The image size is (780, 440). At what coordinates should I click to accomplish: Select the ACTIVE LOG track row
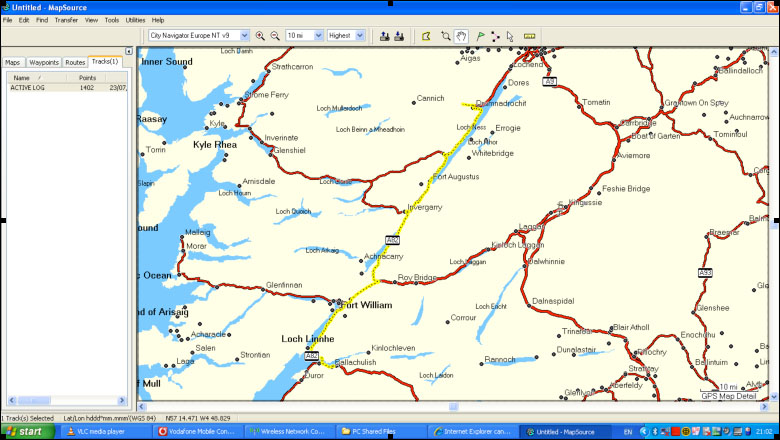click(67, 88)
